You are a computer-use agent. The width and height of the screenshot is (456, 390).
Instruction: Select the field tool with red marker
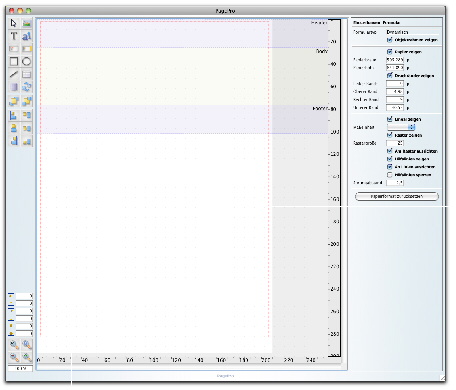coord(14,49)
